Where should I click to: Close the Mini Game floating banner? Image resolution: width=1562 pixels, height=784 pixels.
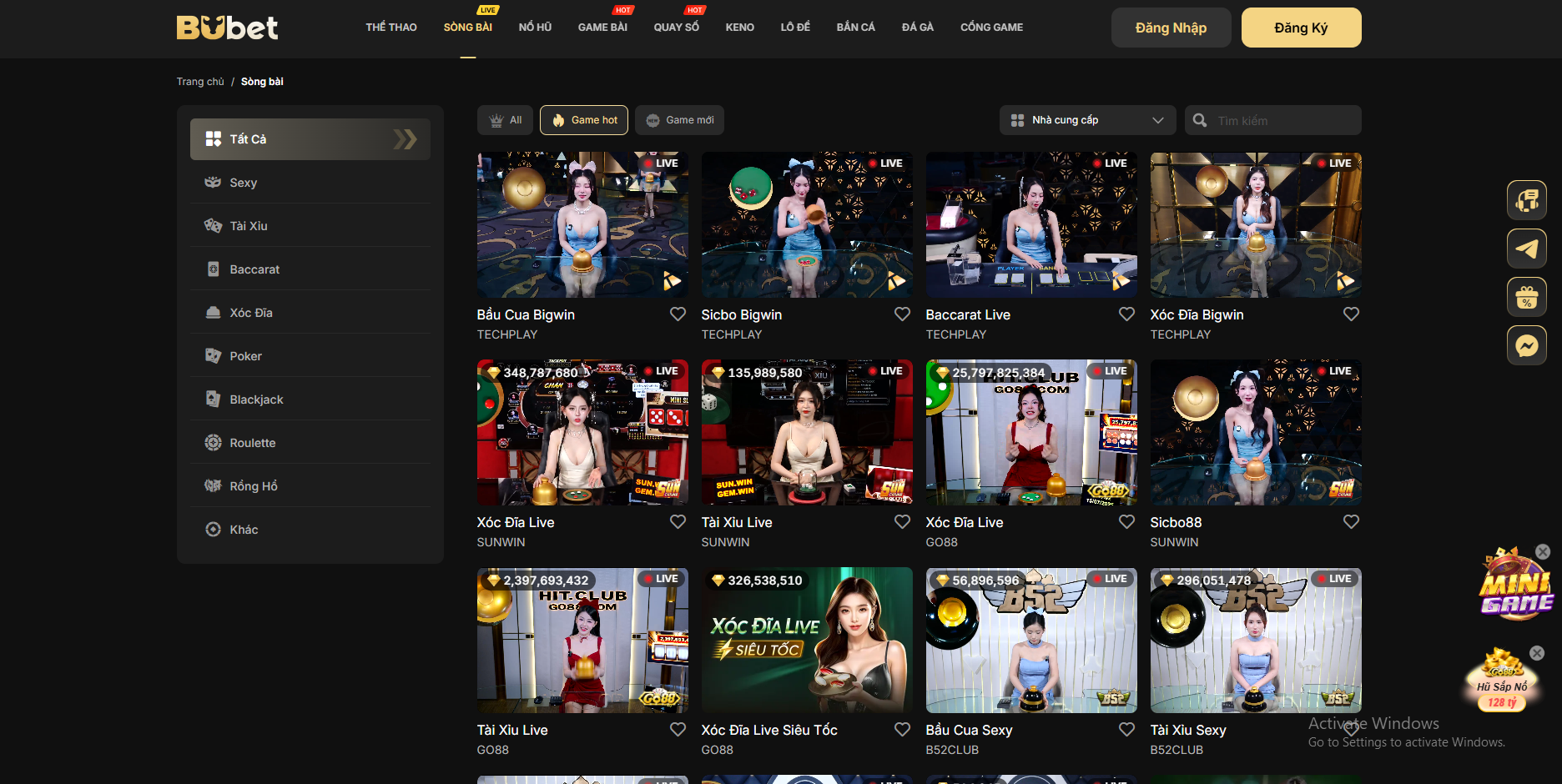click(x=1543, y=551)
